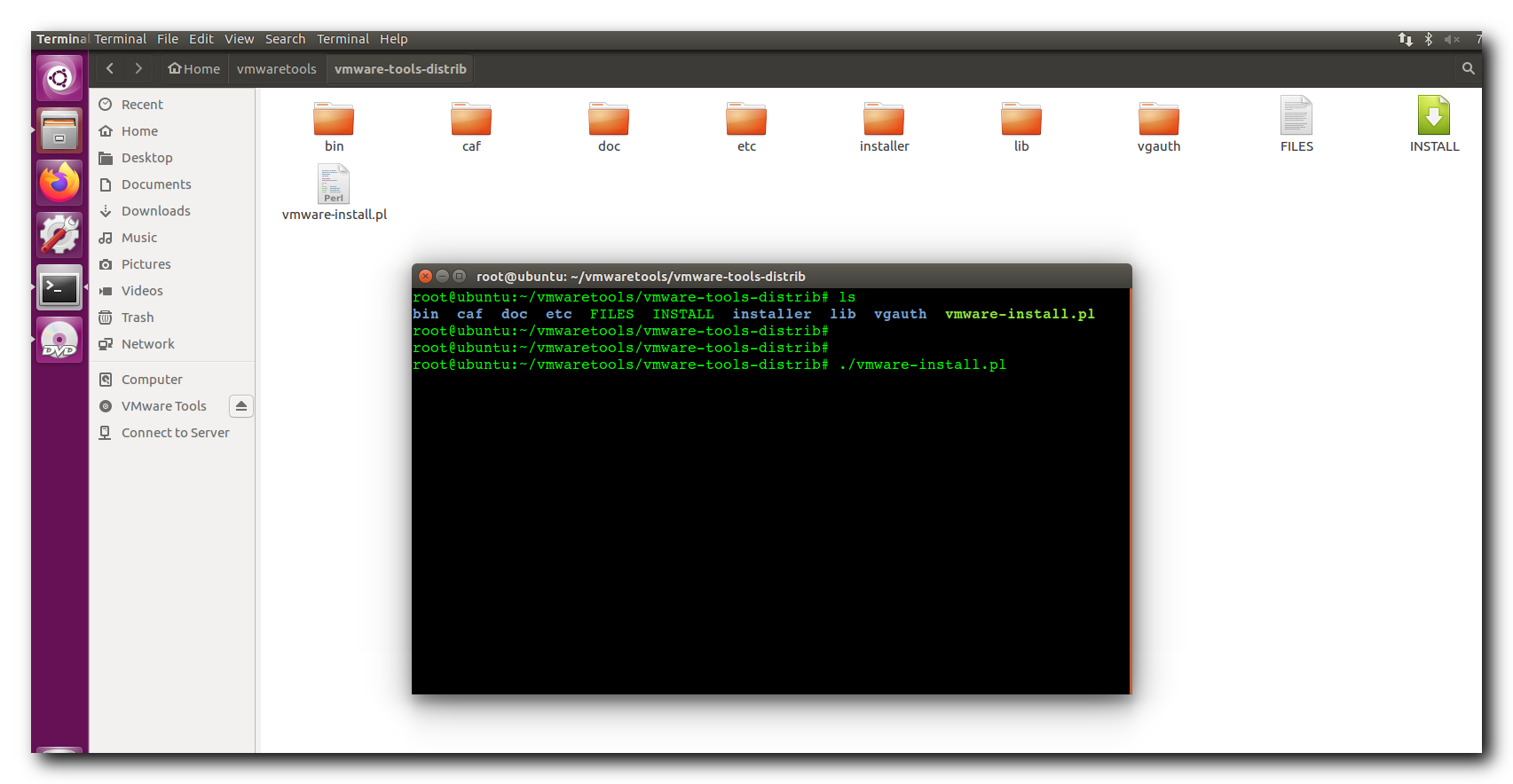Open the file search magnifier icon

click(x=1468, y=68)
